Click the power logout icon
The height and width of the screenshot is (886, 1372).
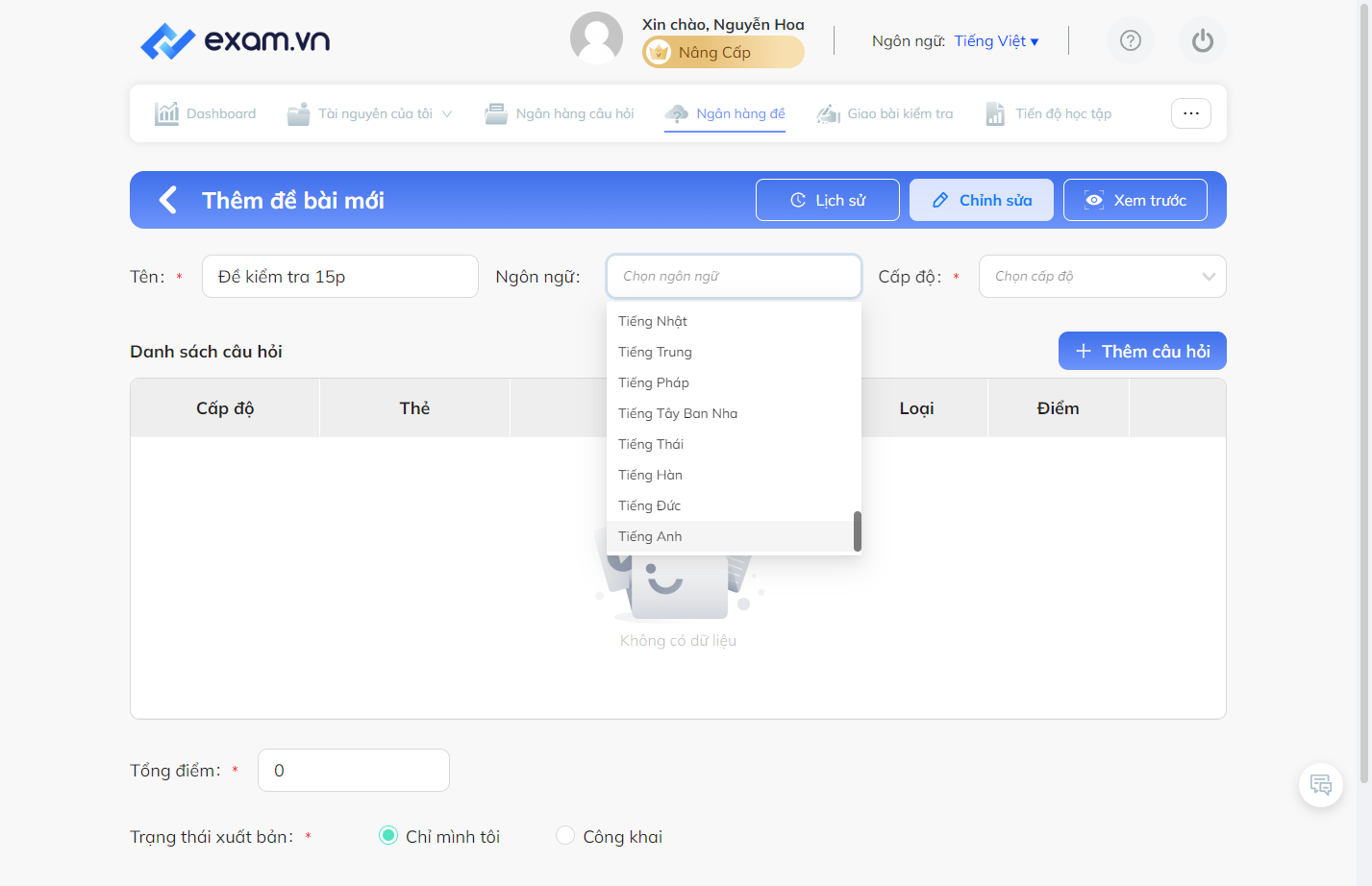pos(1203,40)
